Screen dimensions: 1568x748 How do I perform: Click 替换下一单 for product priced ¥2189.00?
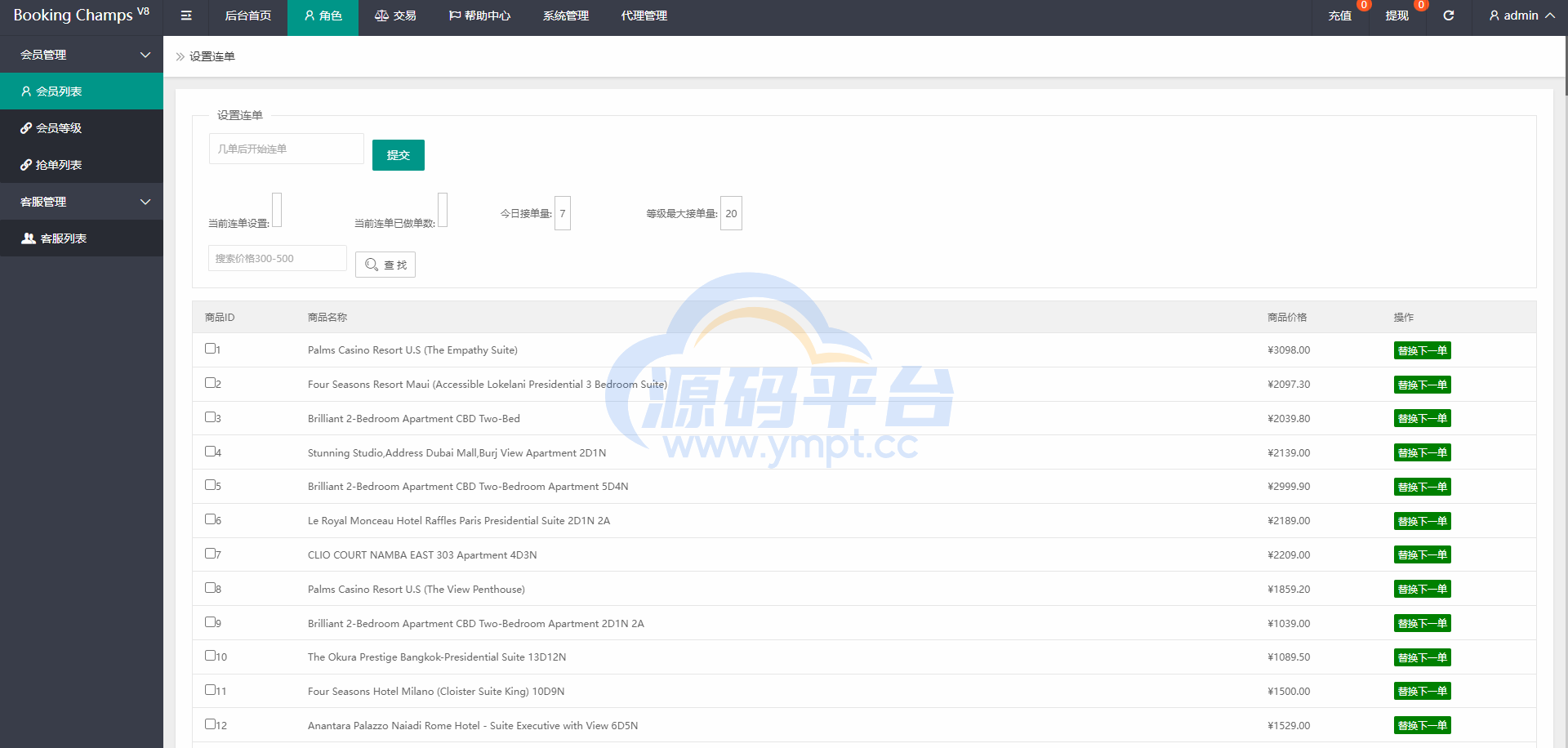pyautogui.click(x=1423, y=521)
